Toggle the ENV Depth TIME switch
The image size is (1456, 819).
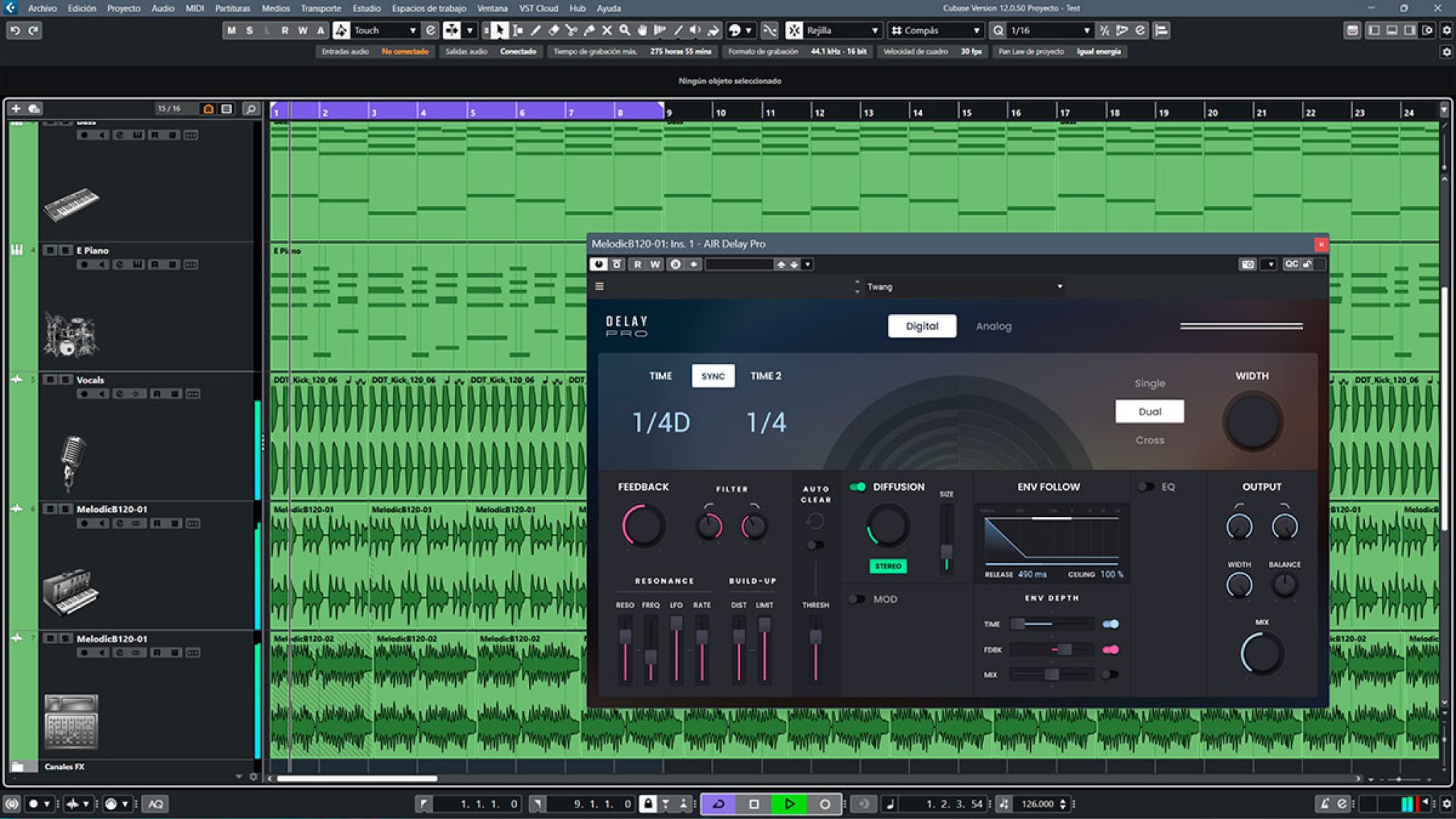[1110, 624]
